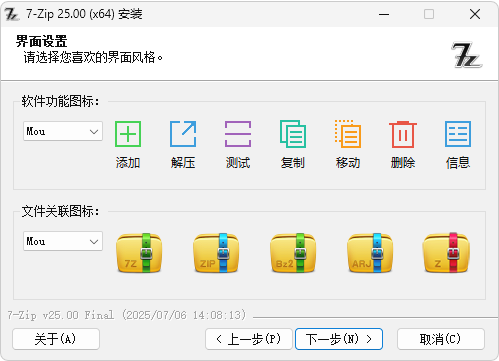Click the 7-Zip title bar app icon

12,14
